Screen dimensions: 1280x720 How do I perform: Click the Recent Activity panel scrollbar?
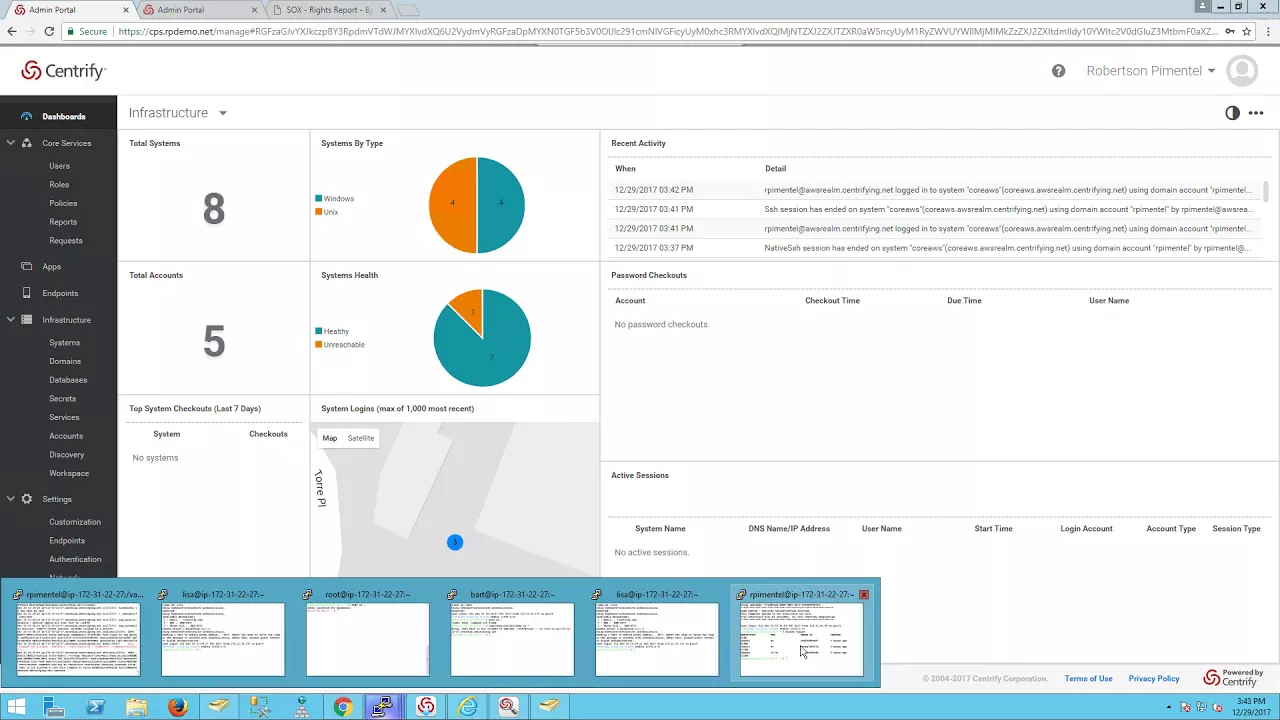(x=1266, y=191)
